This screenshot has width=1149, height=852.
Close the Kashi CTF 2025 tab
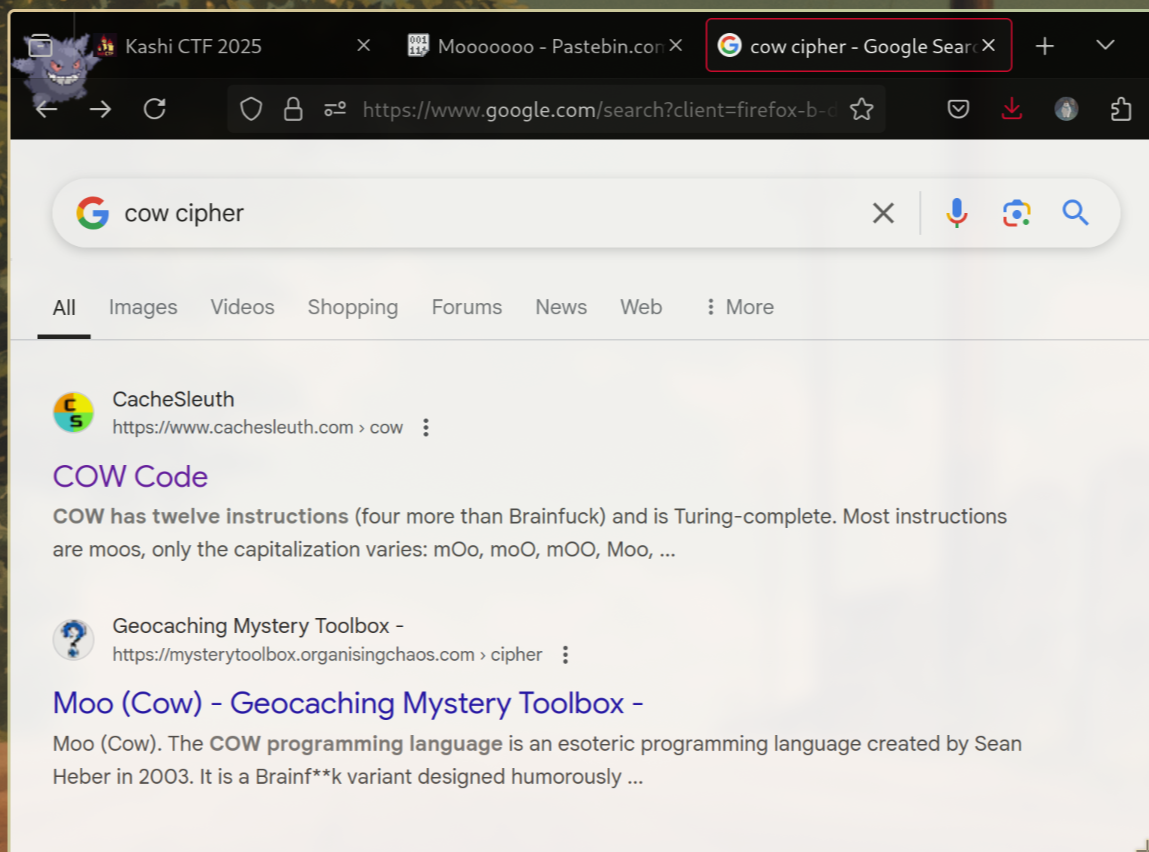pyautogui.click(x=363, y=45)
